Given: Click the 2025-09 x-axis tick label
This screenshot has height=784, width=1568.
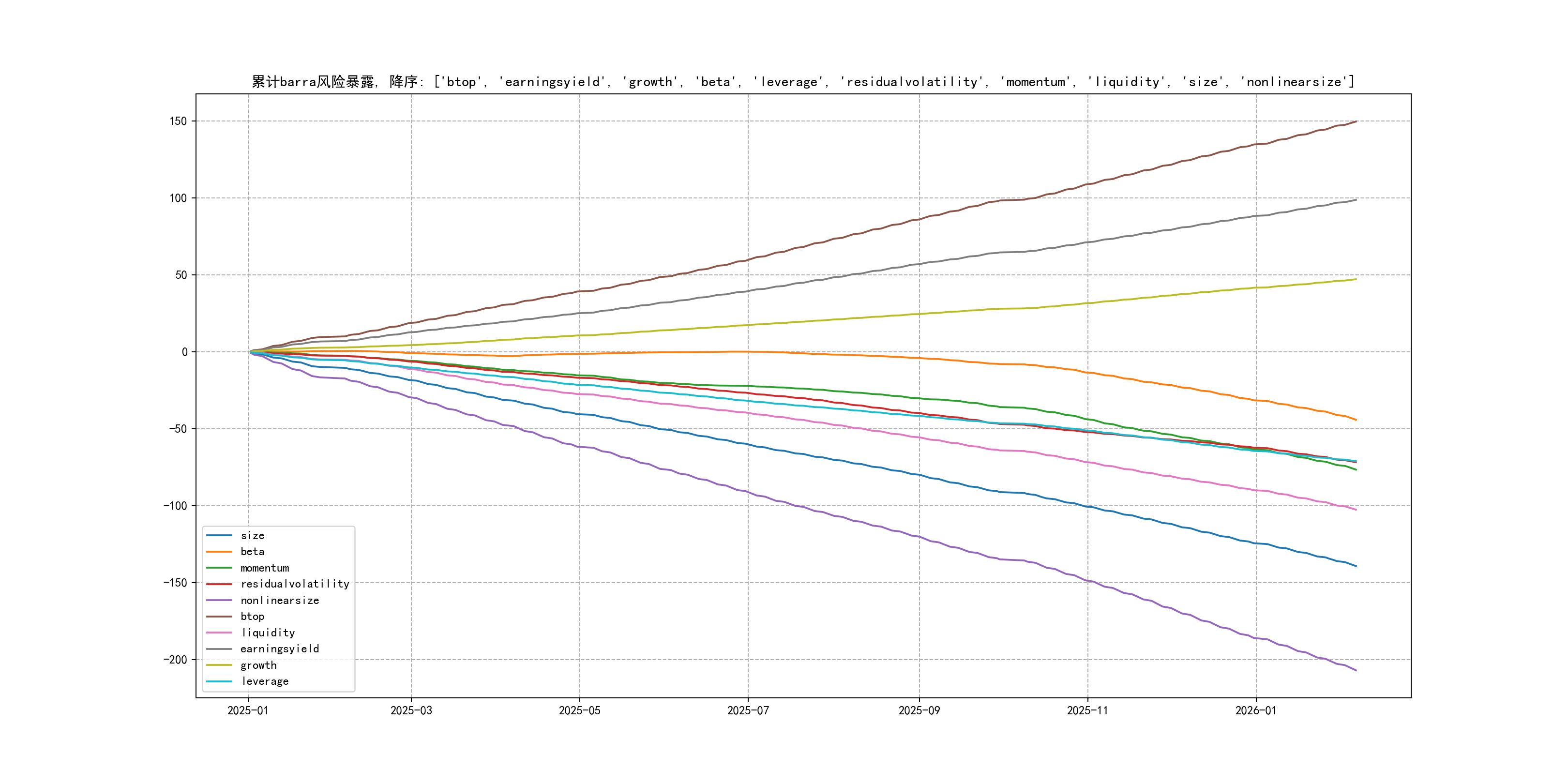Looking at the screenshot, I should tap(919, 710).
